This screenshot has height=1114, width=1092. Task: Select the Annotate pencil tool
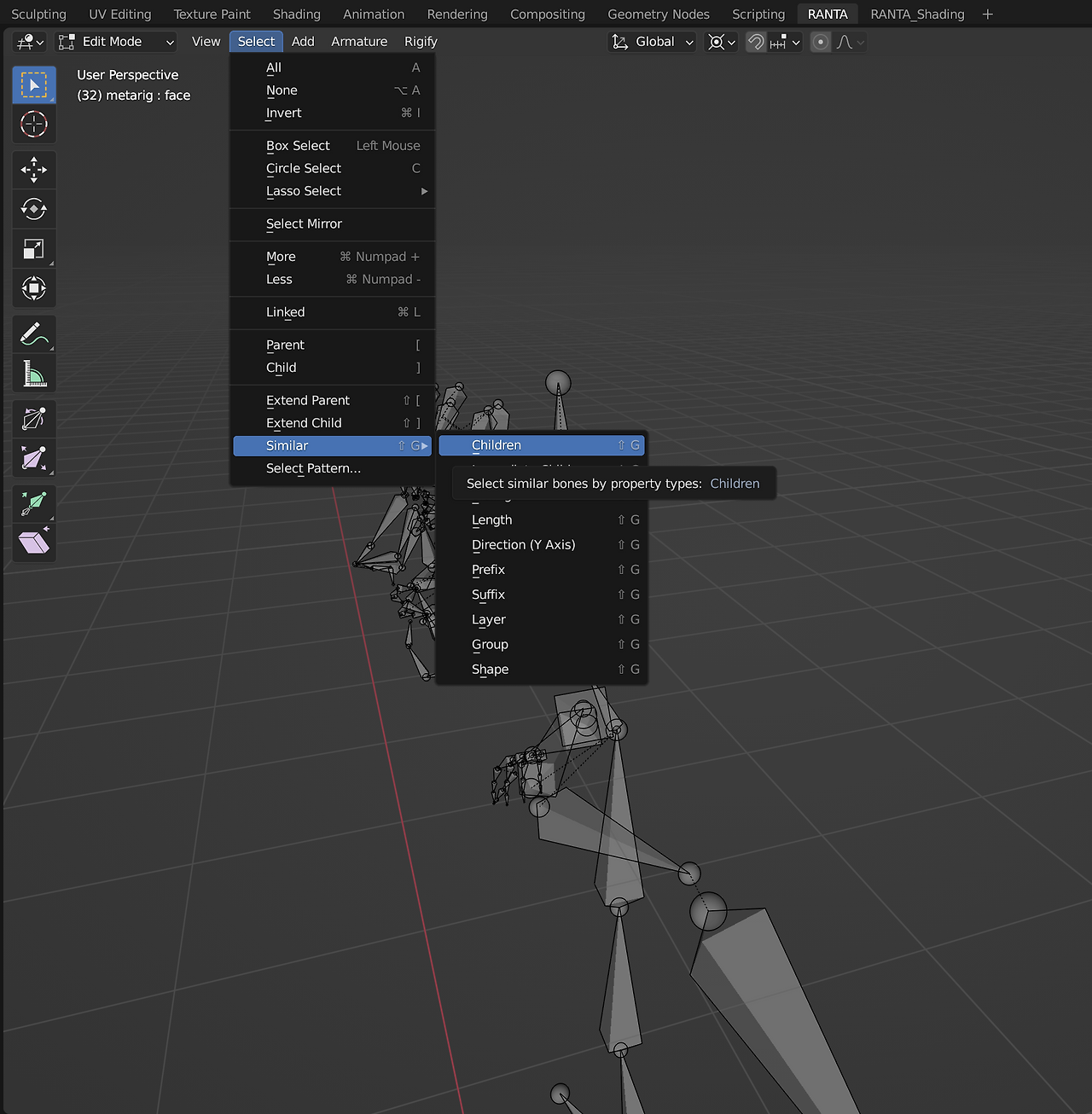click(x=34, y=334)
